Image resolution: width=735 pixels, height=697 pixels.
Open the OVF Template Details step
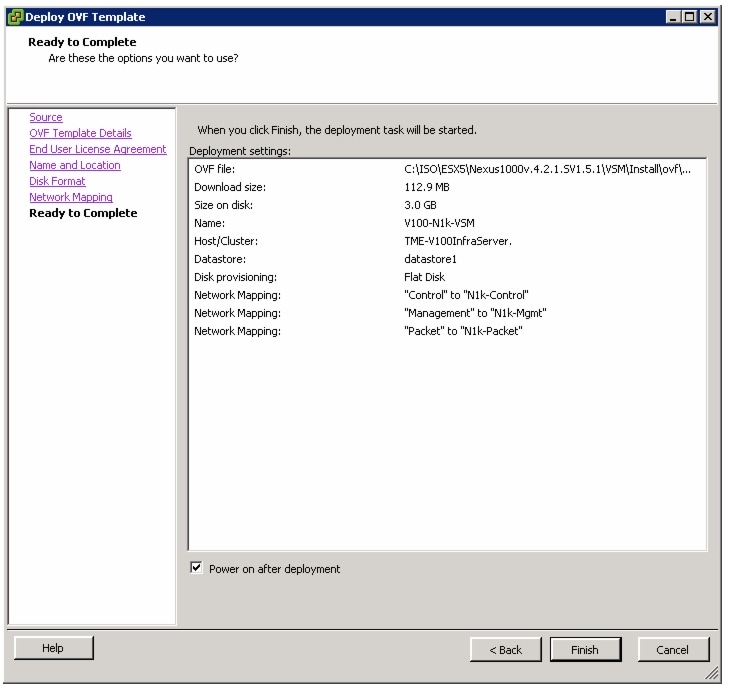coord(80,133)
